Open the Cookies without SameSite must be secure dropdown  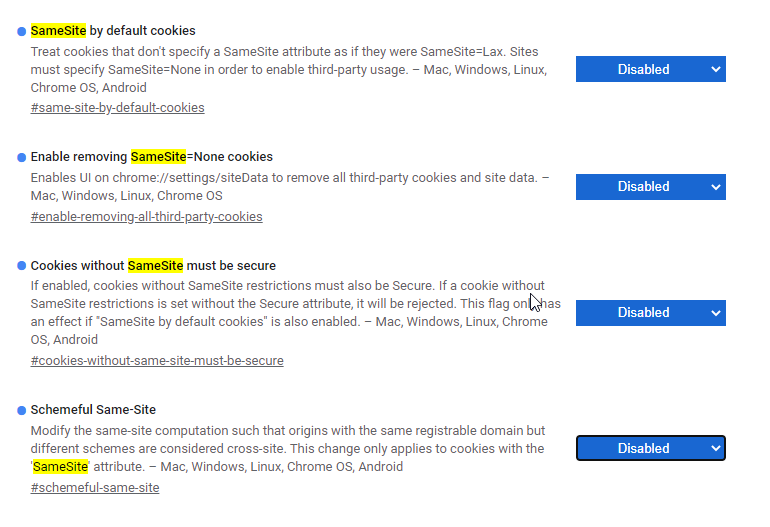point(650,313)
